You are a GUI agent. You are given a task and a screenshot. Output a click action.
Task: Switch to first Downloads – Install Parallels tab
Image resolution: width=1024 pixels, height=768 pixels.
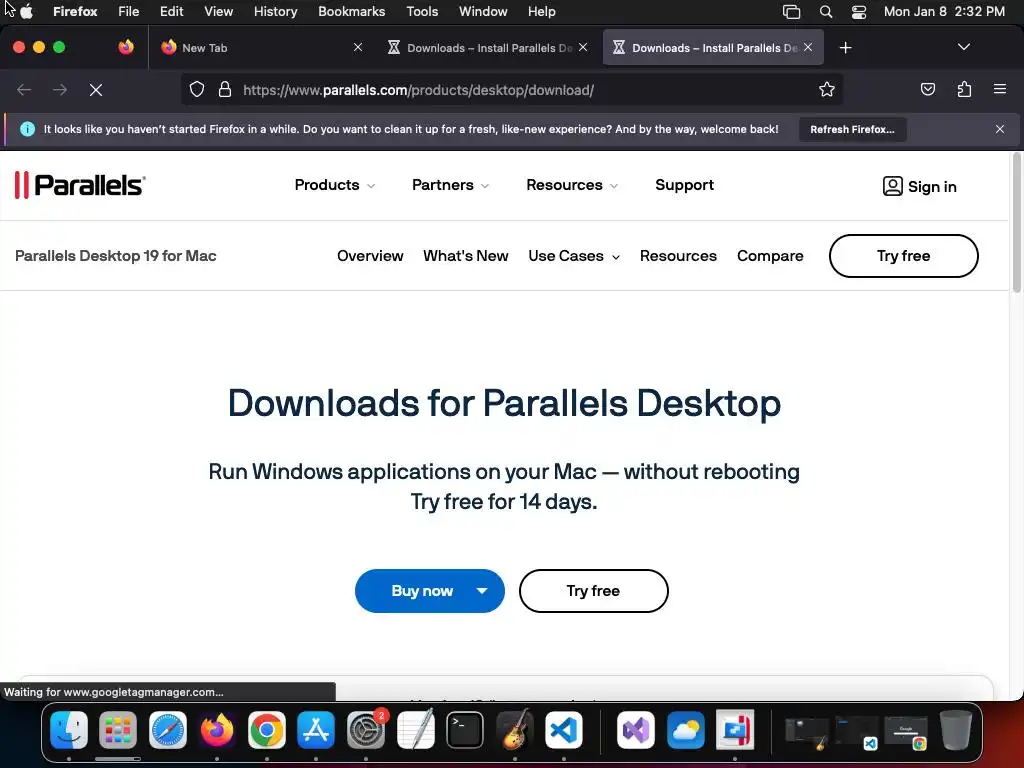487,48
